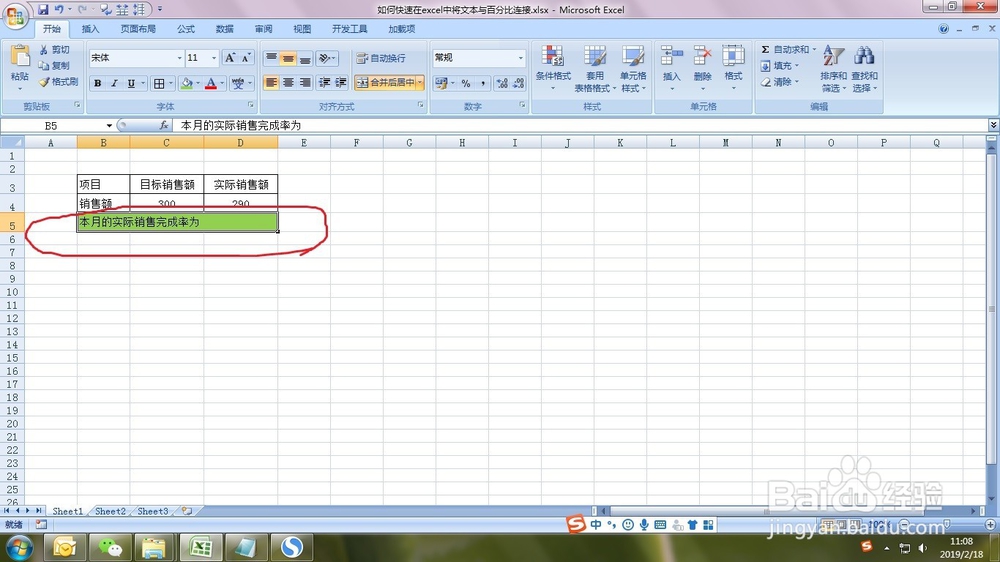Select cell containing 目标销售额
The image size is (1000, 562).
pos(167,184)
